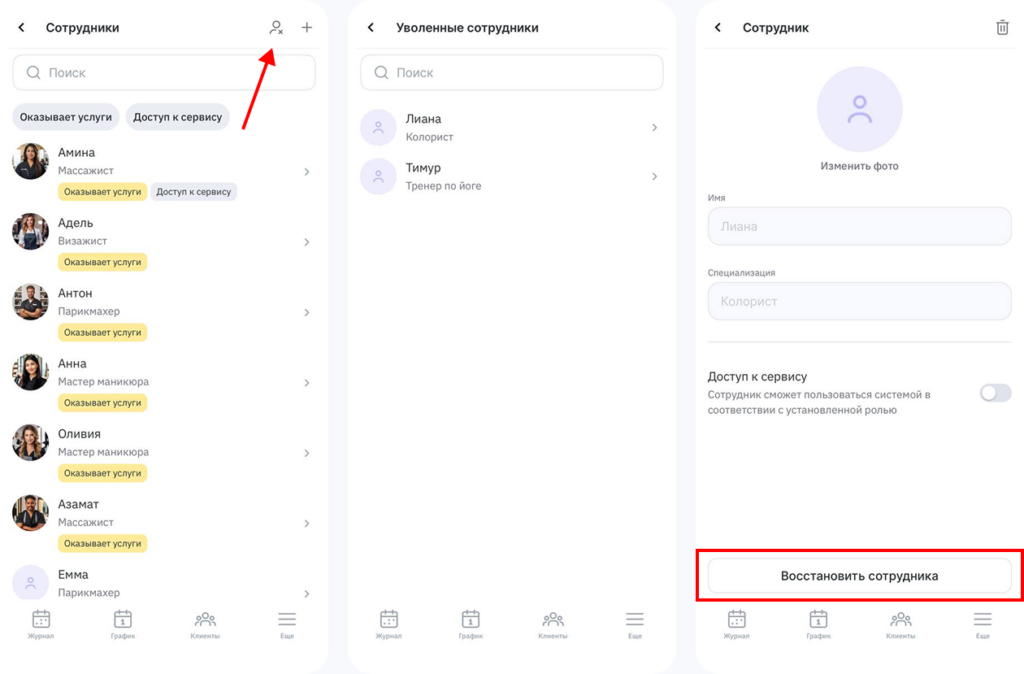Screen dimensions: 1024x674
Task: Click Изменить фото link
Action: click(x=859, y=166)
